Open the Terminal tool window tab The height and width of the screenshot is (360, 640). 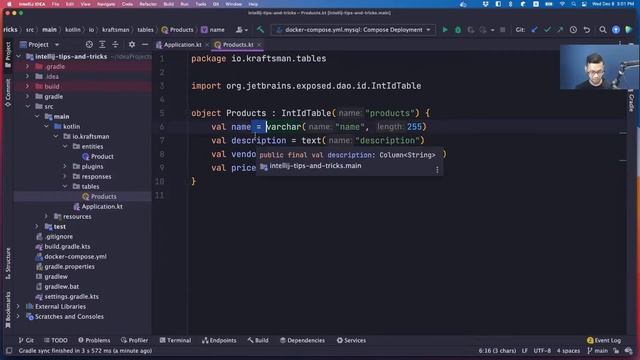[175, 340]
